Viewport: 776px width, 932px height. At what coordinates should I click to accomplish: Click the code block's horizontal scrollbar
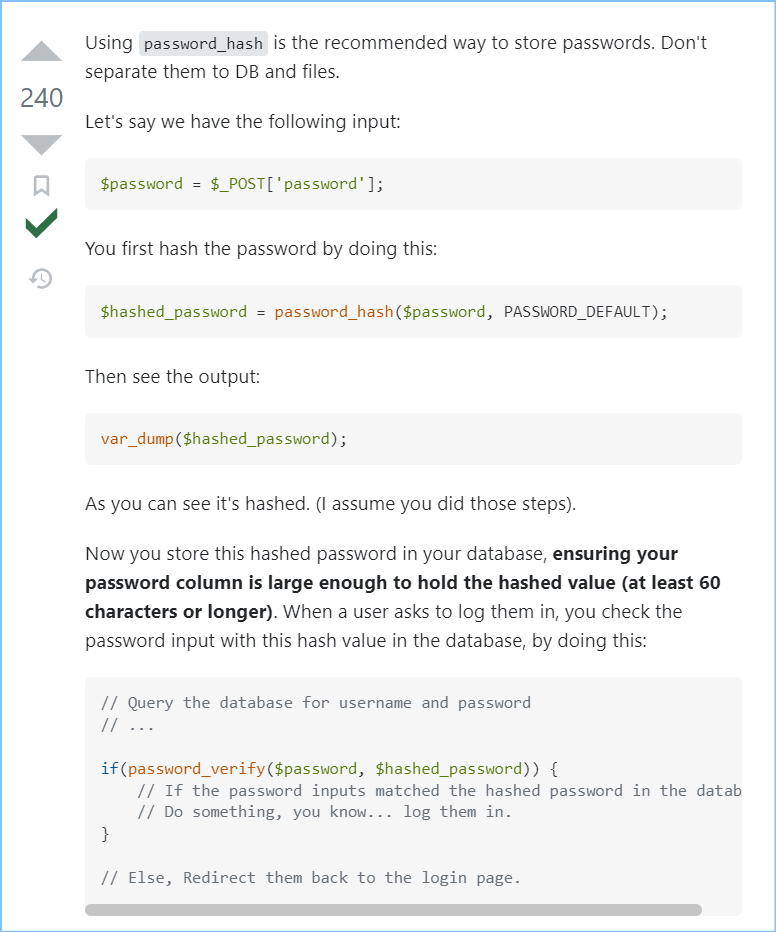click(393, 910)
